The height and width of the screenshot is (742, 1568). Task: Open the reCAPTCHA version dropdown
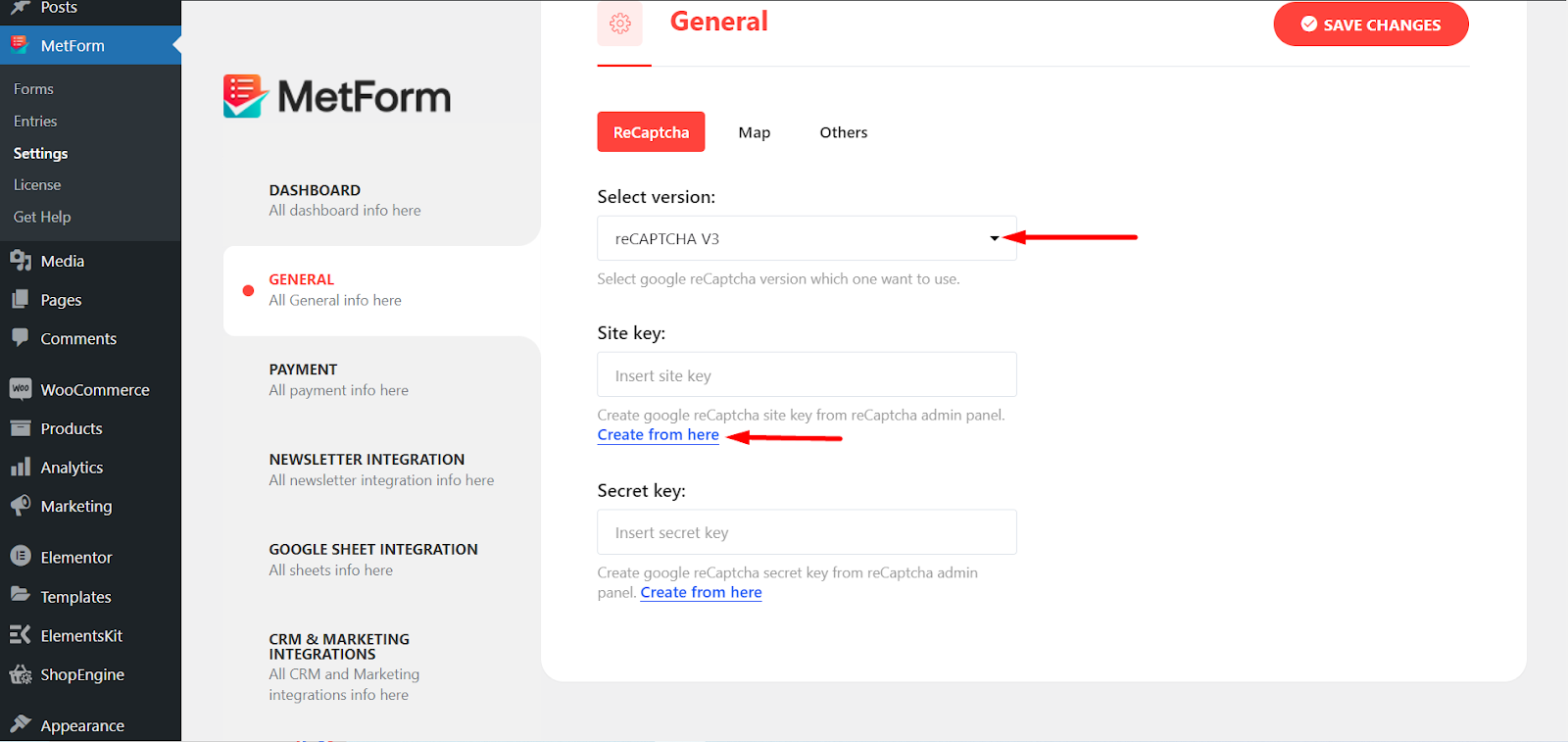pyautogui.click(x=807, y=238)
